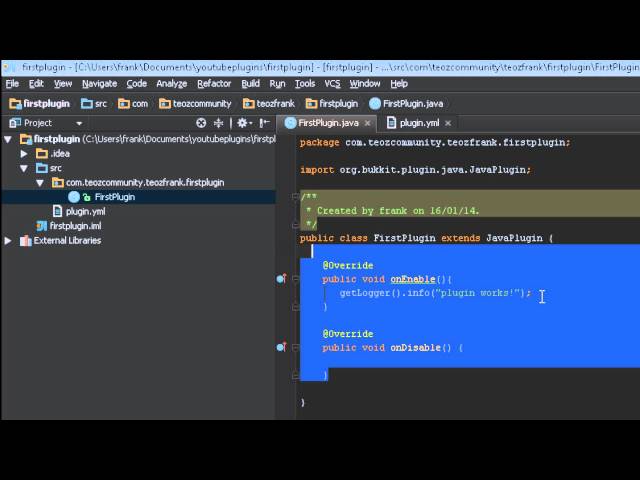Screen dimensions: 640x480
Task: Click the firstplugin root breadcrumb
Action: 39,104
